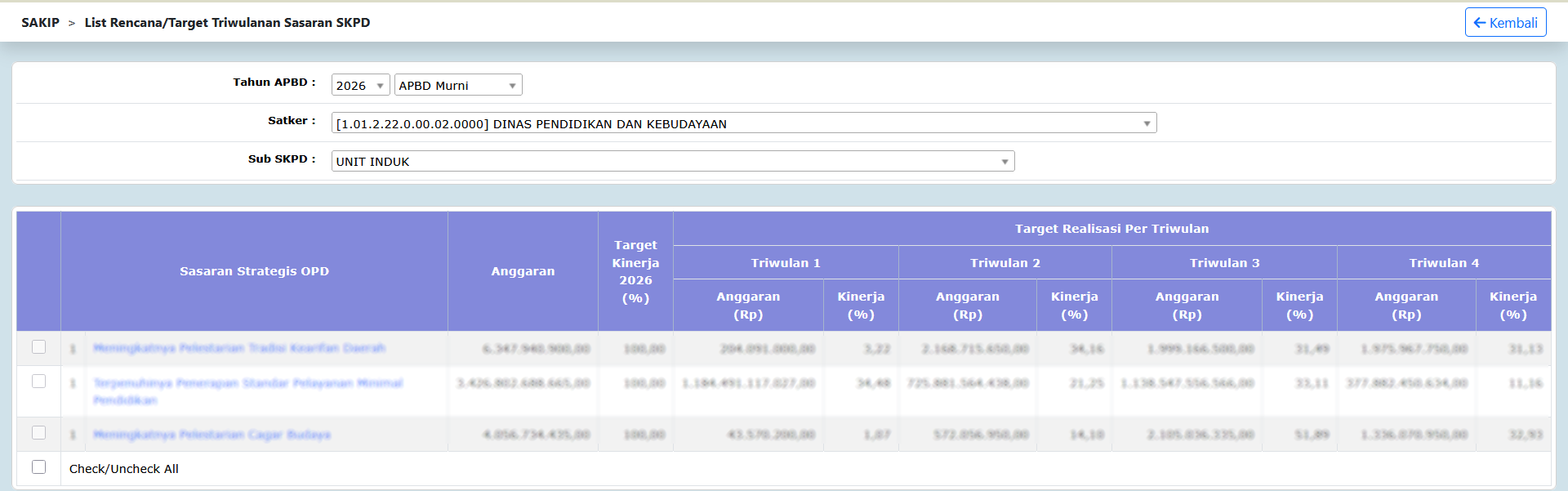Select List Rencana/Target Triwulanan Sasaran SKPD breadcrumb
1568x491 pixels.
(227, 23)
